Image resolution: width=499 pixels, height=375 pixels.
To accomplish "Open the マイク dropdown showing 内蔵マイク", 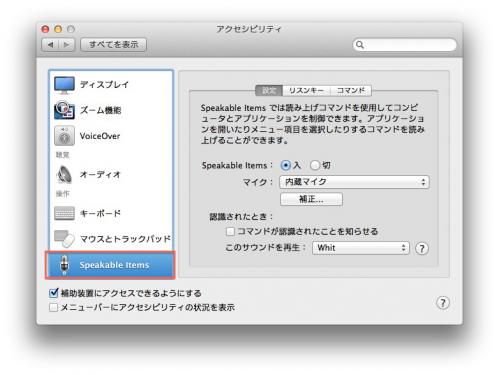I will pyautogui.click(x=354, y=182).
